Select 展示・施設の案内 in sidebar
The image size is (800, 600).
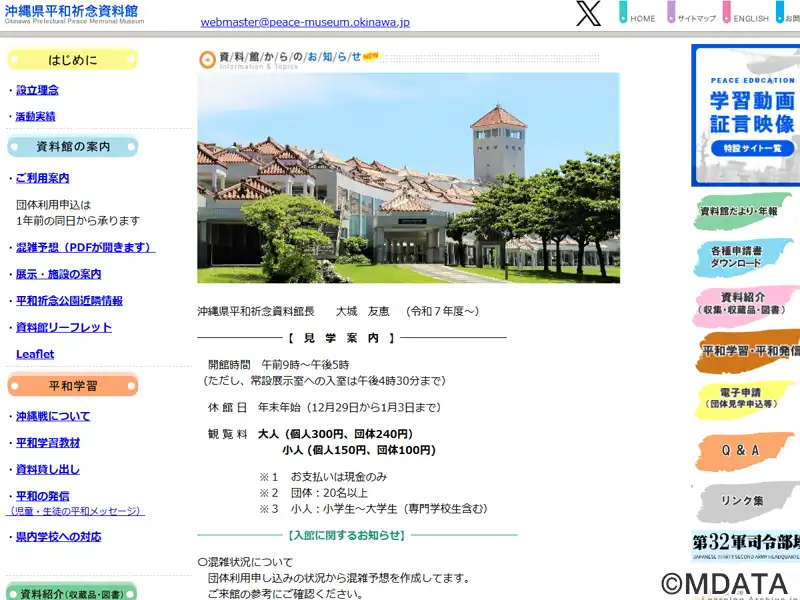(x=58, y=274)
